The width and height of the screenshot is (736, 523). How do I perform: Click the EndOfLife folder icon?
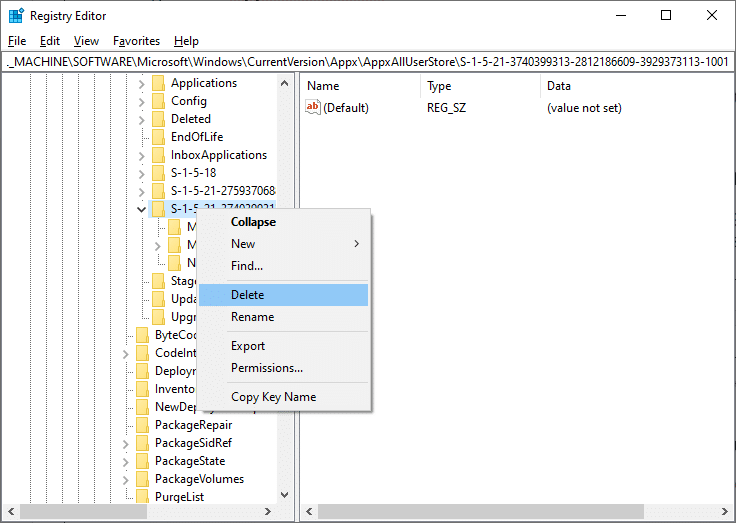159,137
